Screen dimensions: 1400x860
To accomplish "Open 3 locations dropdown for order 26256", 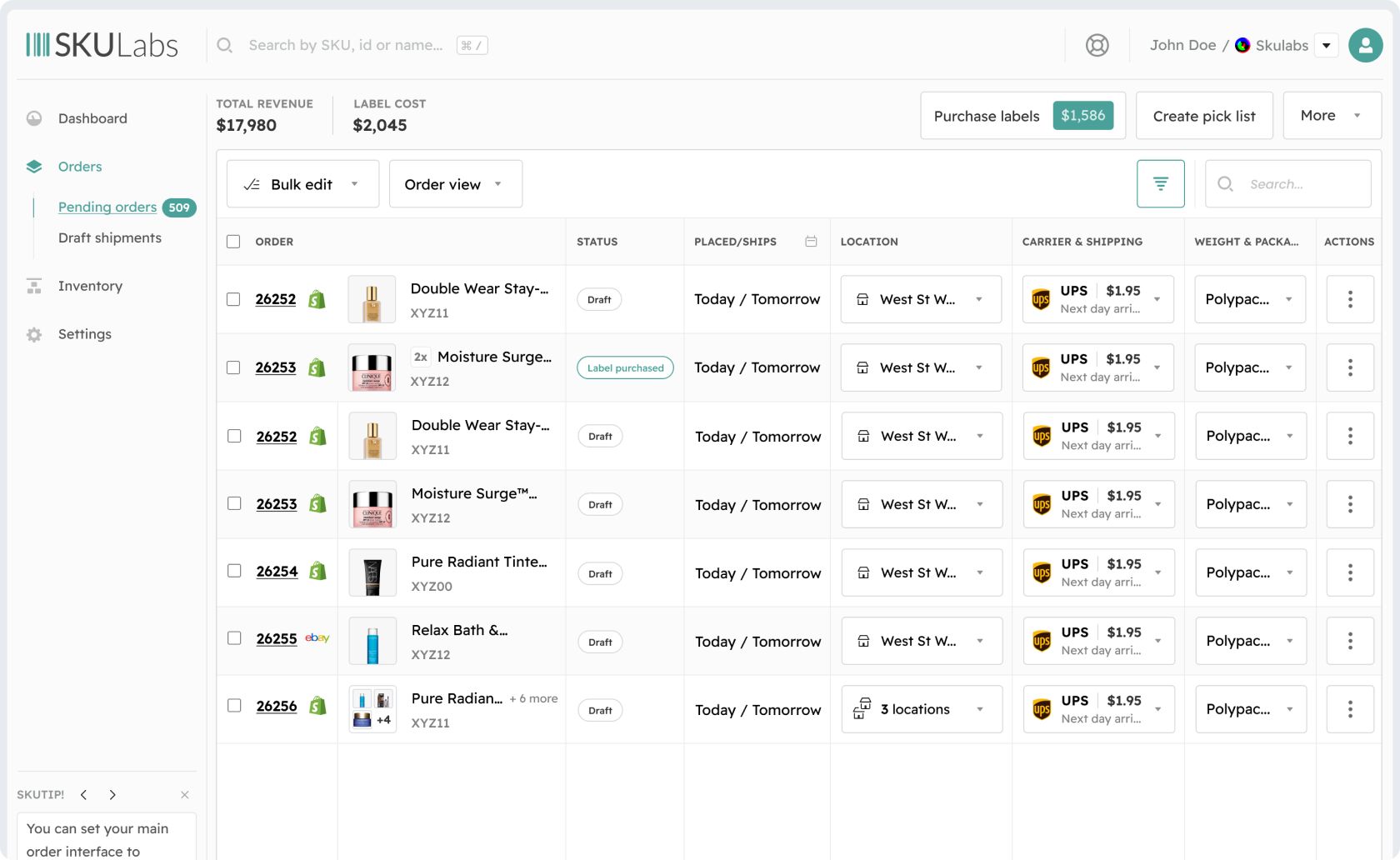I will click(921, 709).
